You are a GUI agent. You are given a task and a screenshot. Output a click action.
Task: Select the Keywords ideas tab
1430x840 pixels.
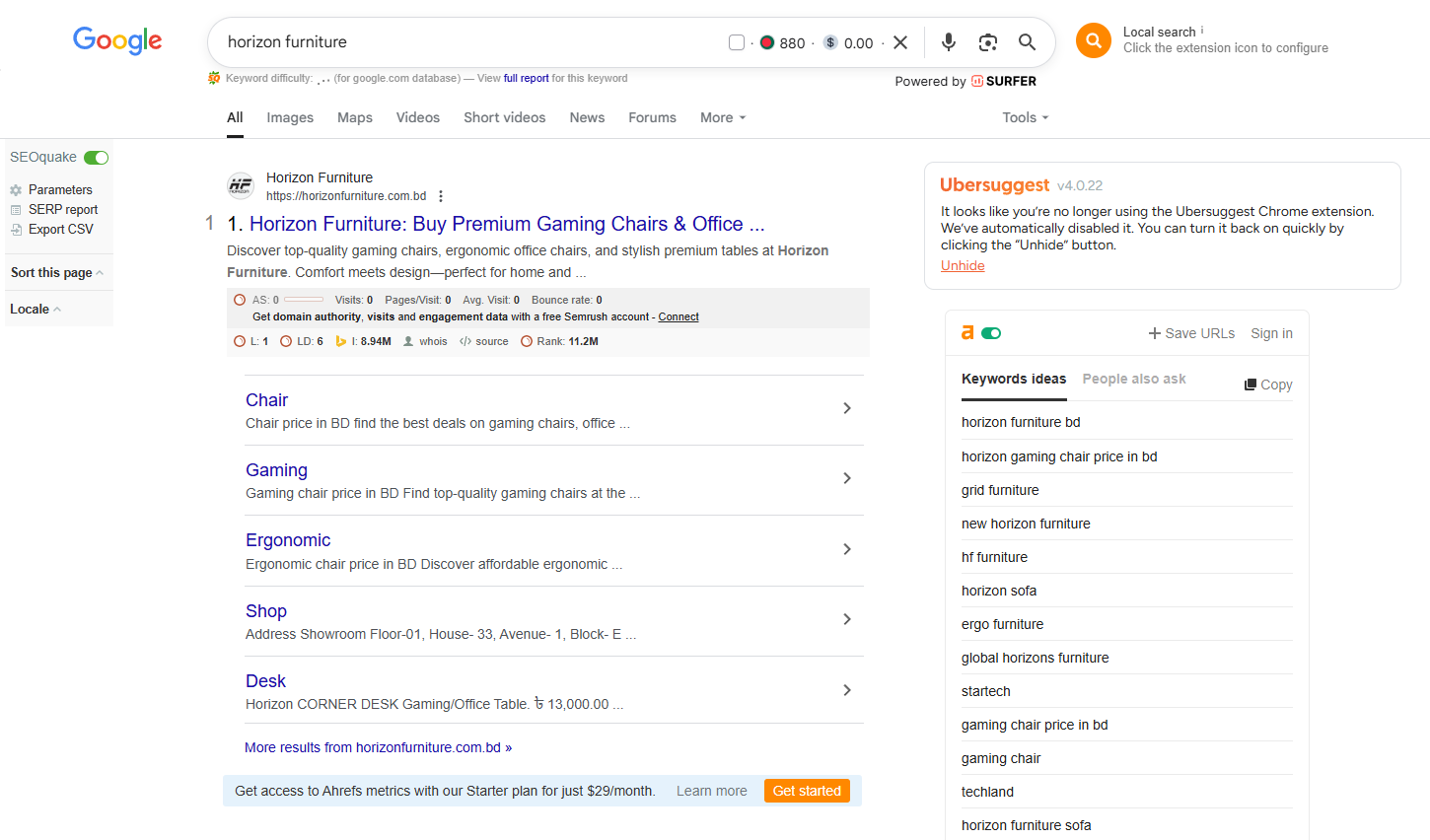point(1014,379)
